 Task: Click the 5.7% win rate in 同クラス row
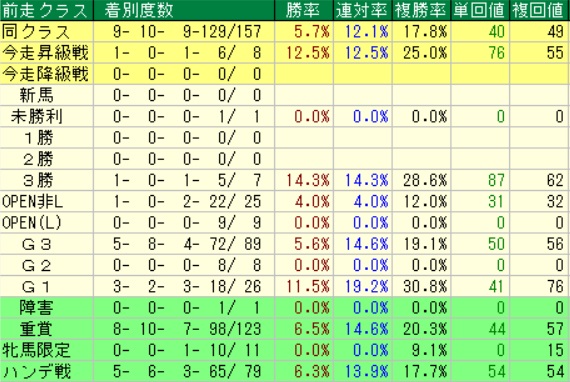[x=304, y=32]
